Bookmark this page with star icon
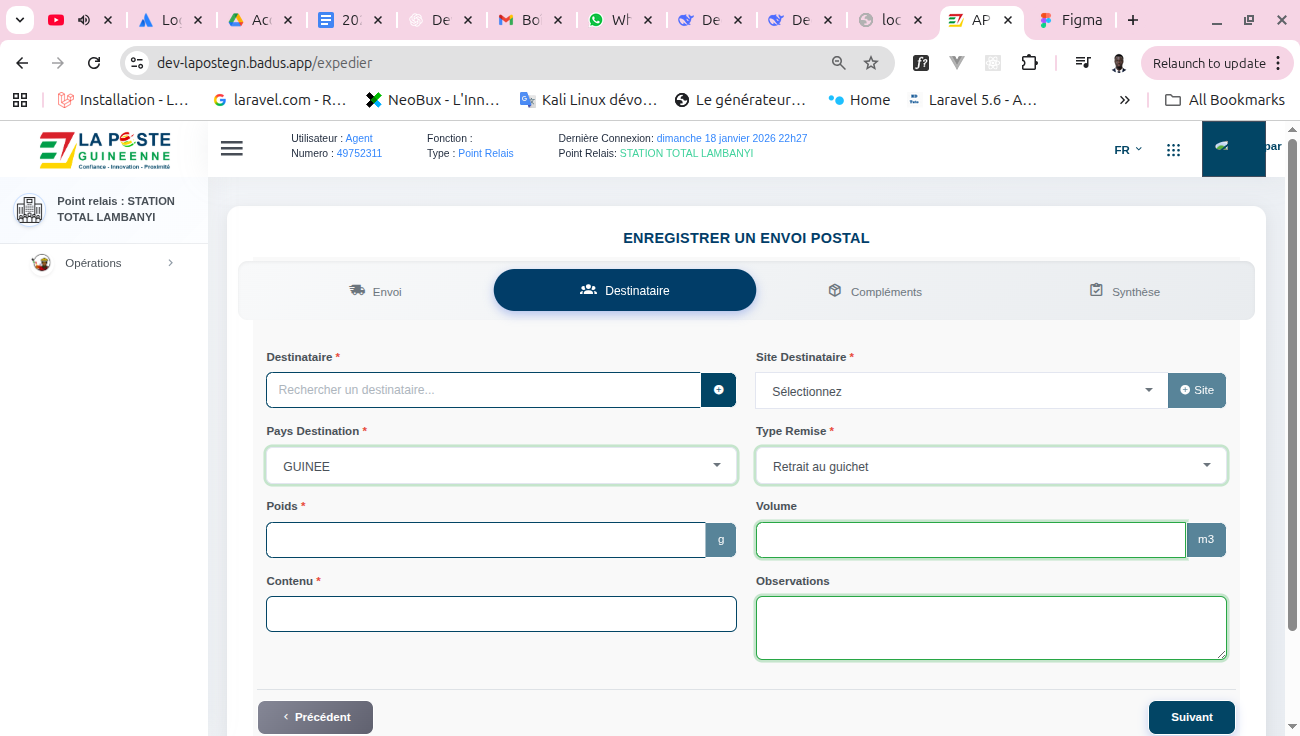This screenshot has width=1300, height=736. tap(871, 63)
